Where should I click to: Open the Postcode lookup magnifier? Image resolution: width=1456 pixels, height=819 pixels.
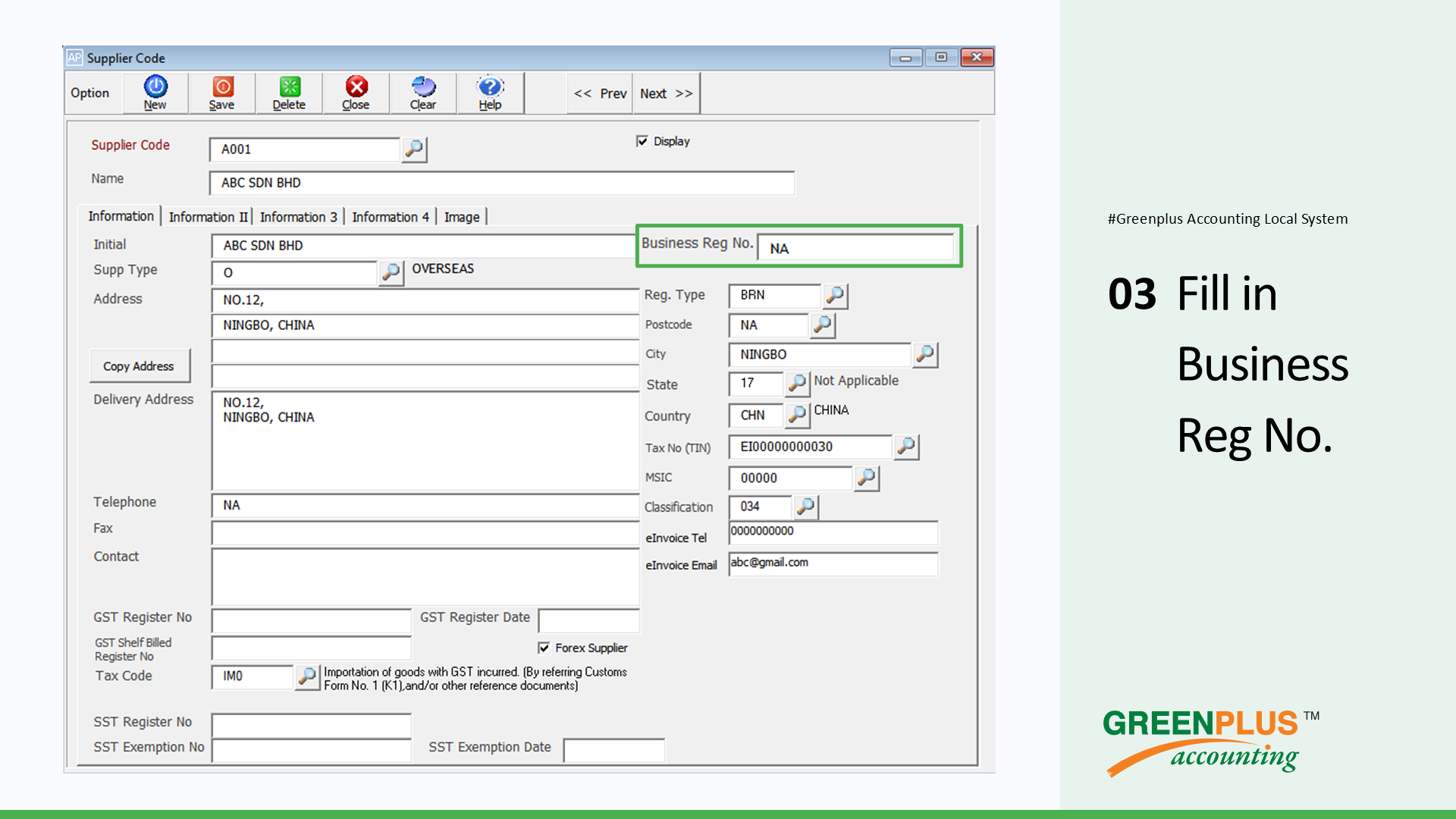[x=823, y=325]
